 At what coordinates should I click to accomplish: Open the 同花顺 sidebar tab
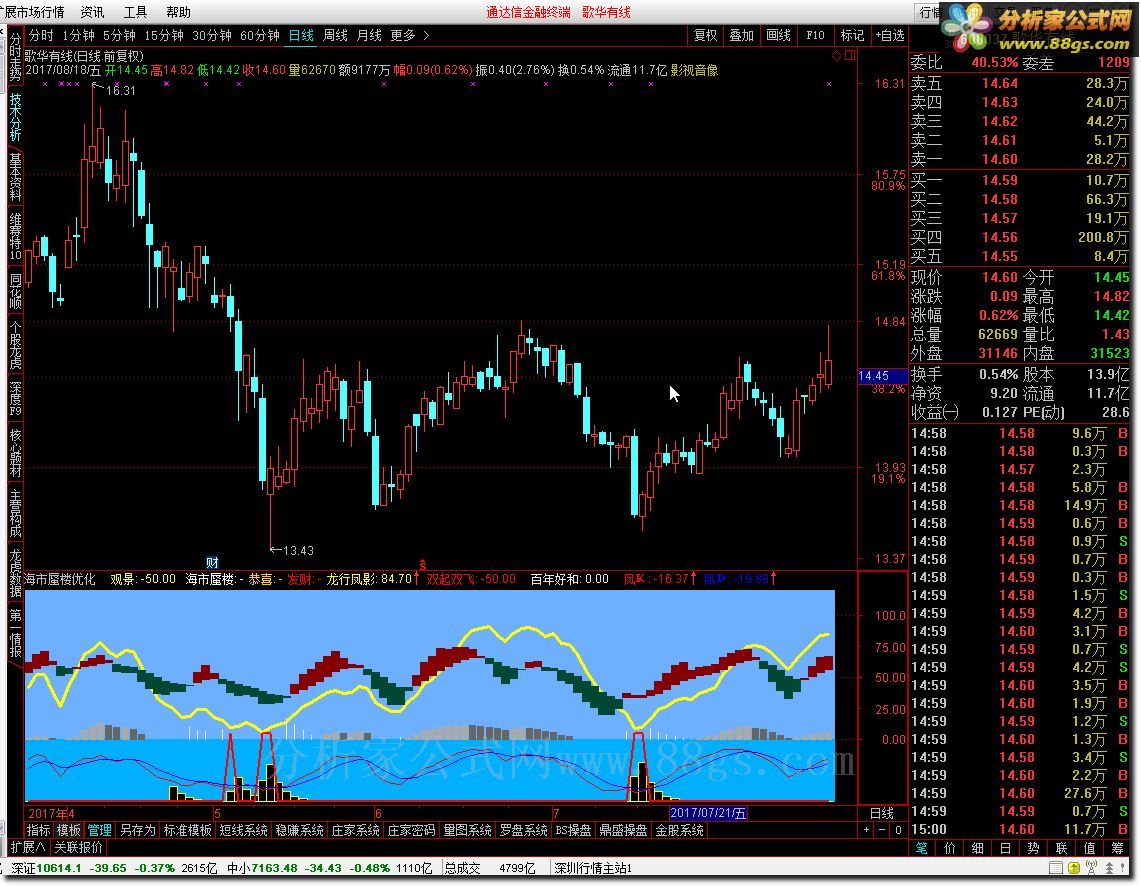(15, 291)
